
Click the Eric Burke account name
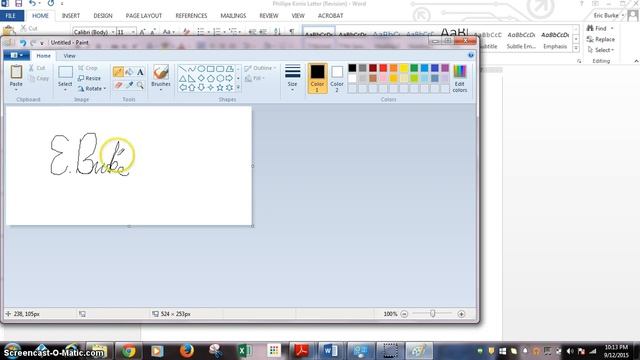(x=606, y=16)
